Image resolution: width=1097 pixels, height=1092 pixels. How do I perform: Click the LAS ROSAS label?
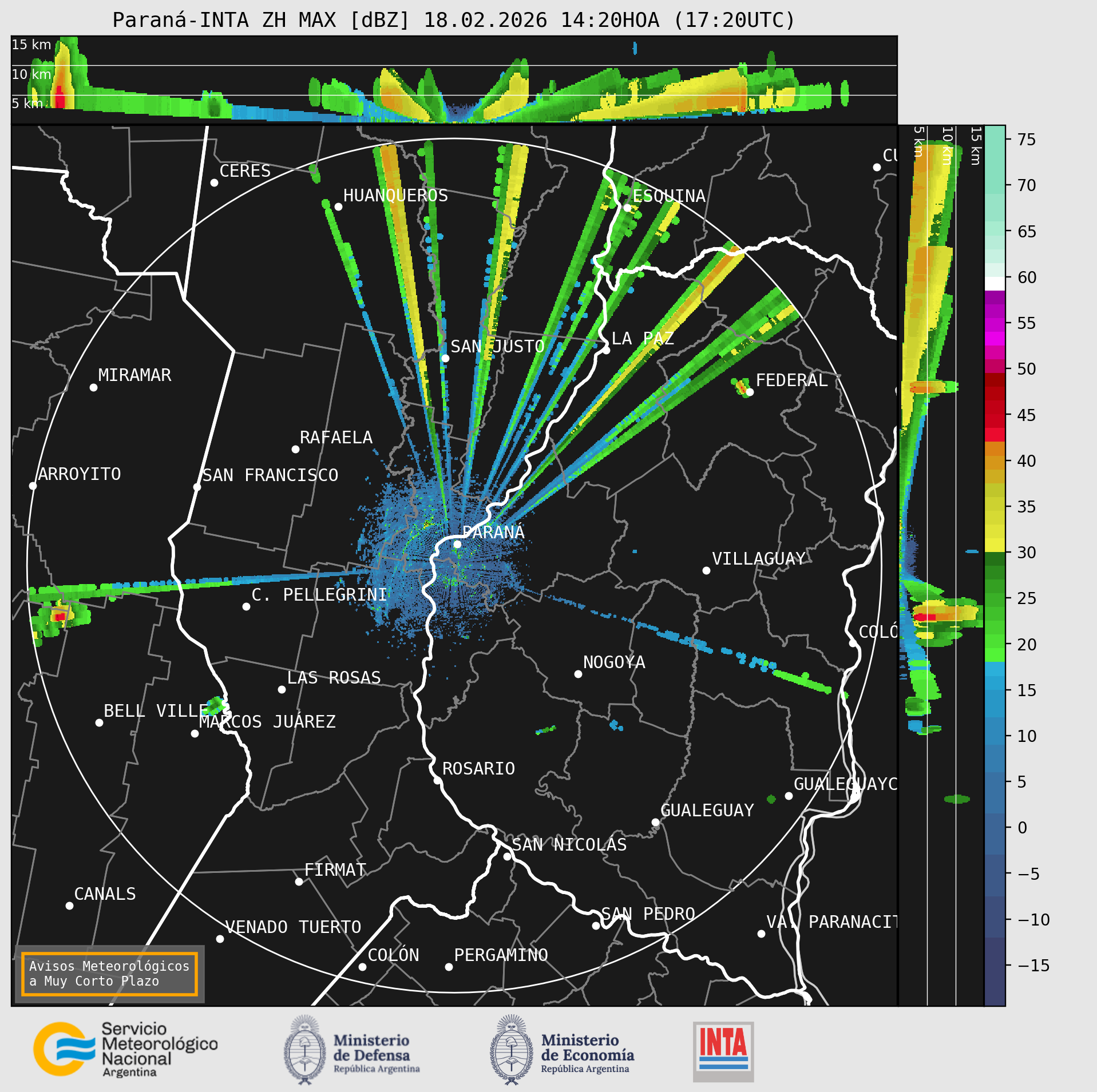coord(334,677)
